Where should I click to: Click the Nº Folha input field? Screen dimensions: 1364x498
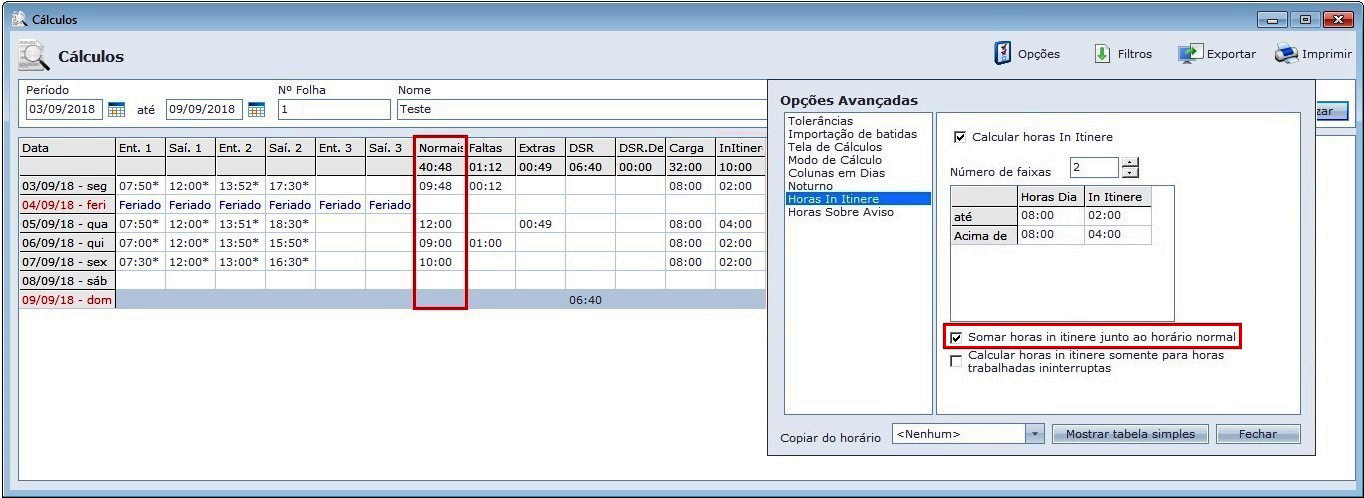click(333, 109)
